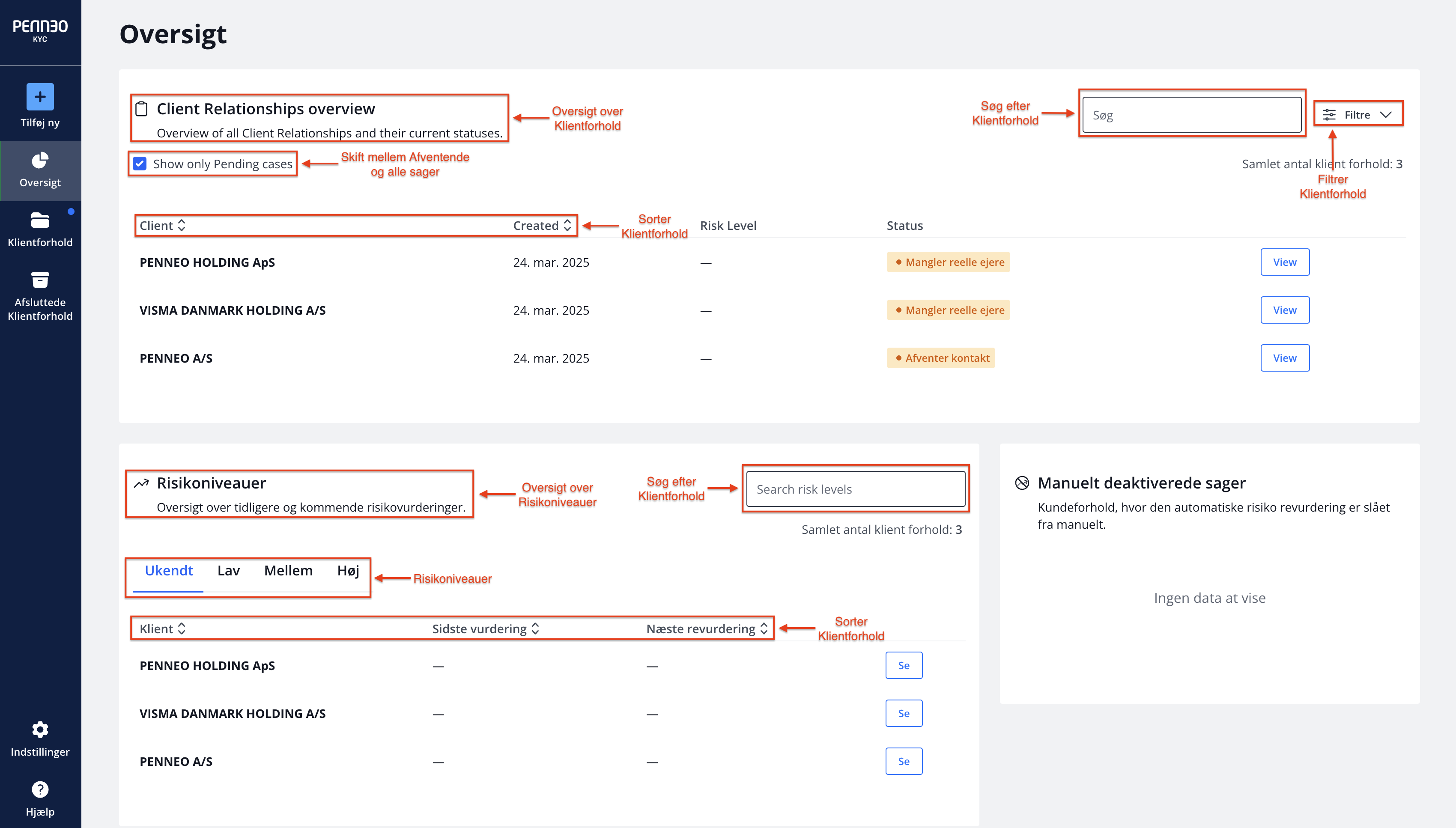Screen dimensions: 1456x828
Task: View VISMA DANMARK HOLDING A/S relationship
Action: pos(1285,310)
